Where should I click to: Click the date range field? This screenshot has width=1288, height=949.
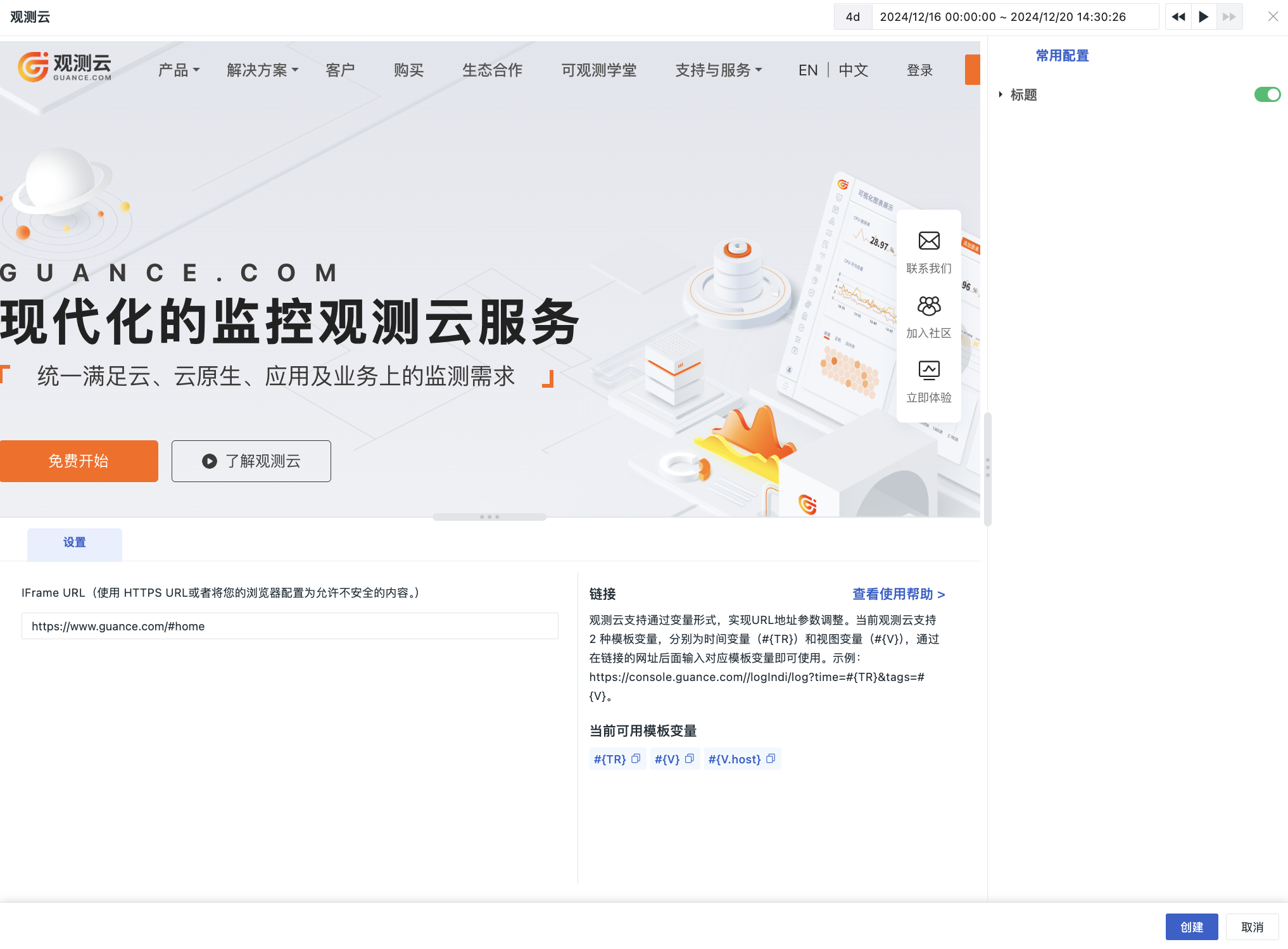pyautogui.click(x=1015, y=17)
